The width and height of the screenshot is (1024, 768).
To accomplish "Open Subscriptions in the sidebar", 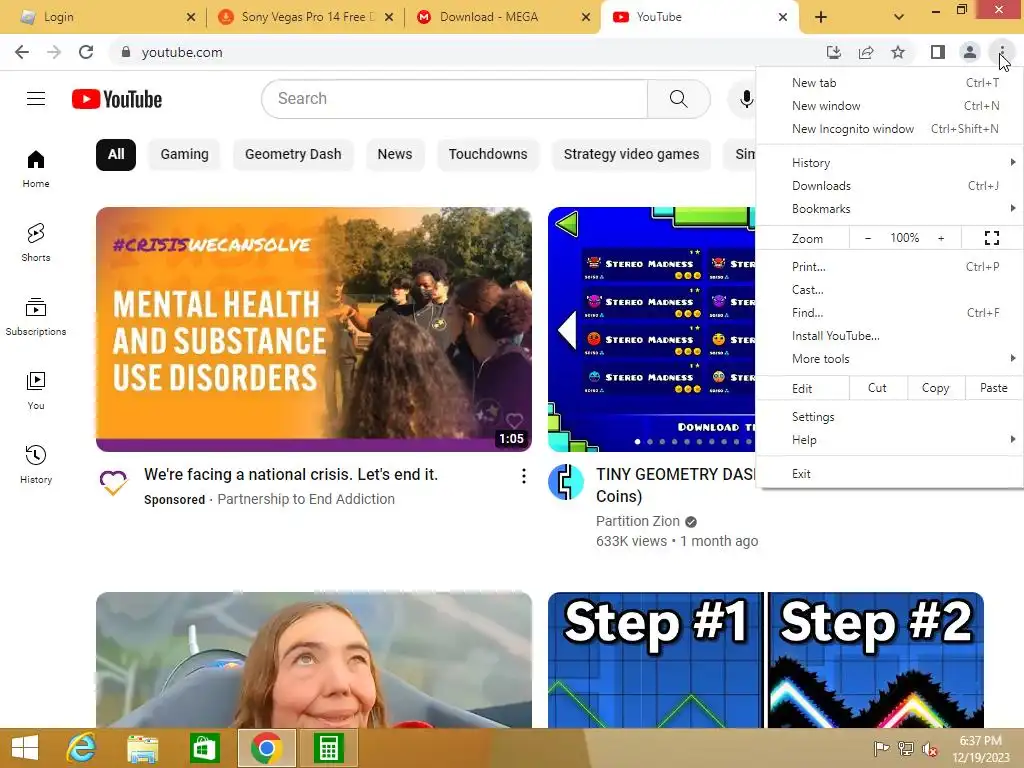I will tap(36, 316).
